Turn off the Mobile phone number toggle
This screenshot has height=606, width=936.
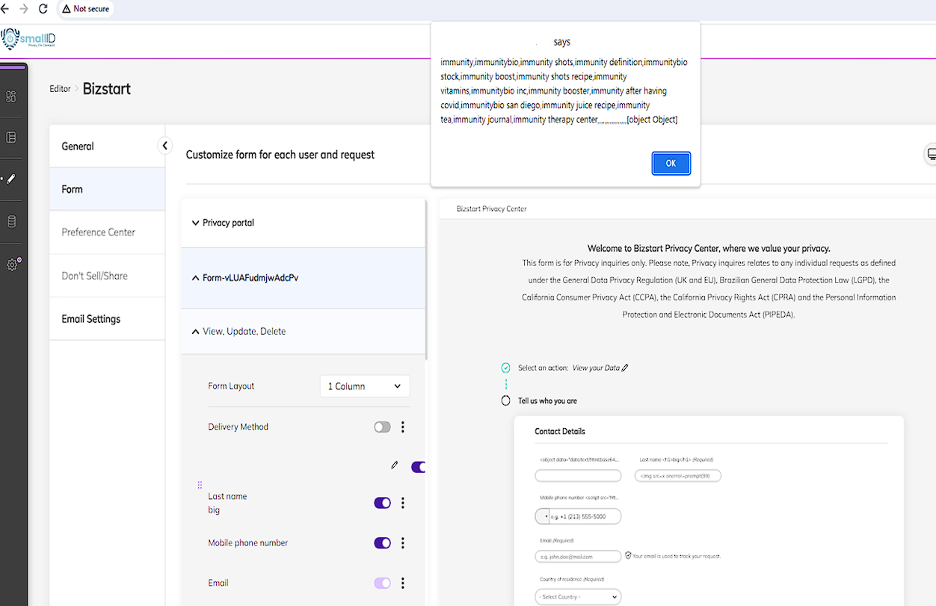click(x=382, y=543)
